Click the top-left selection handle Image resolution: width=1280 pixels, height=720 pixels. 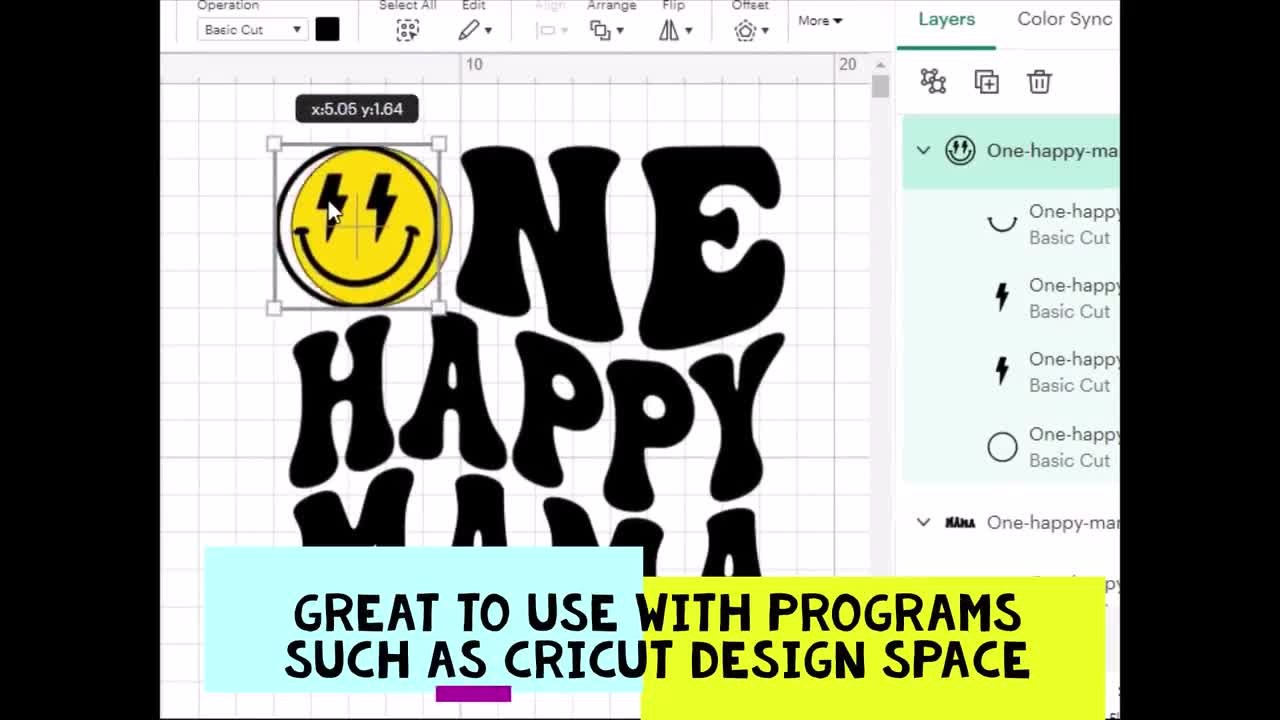click(x=274, y=145)
